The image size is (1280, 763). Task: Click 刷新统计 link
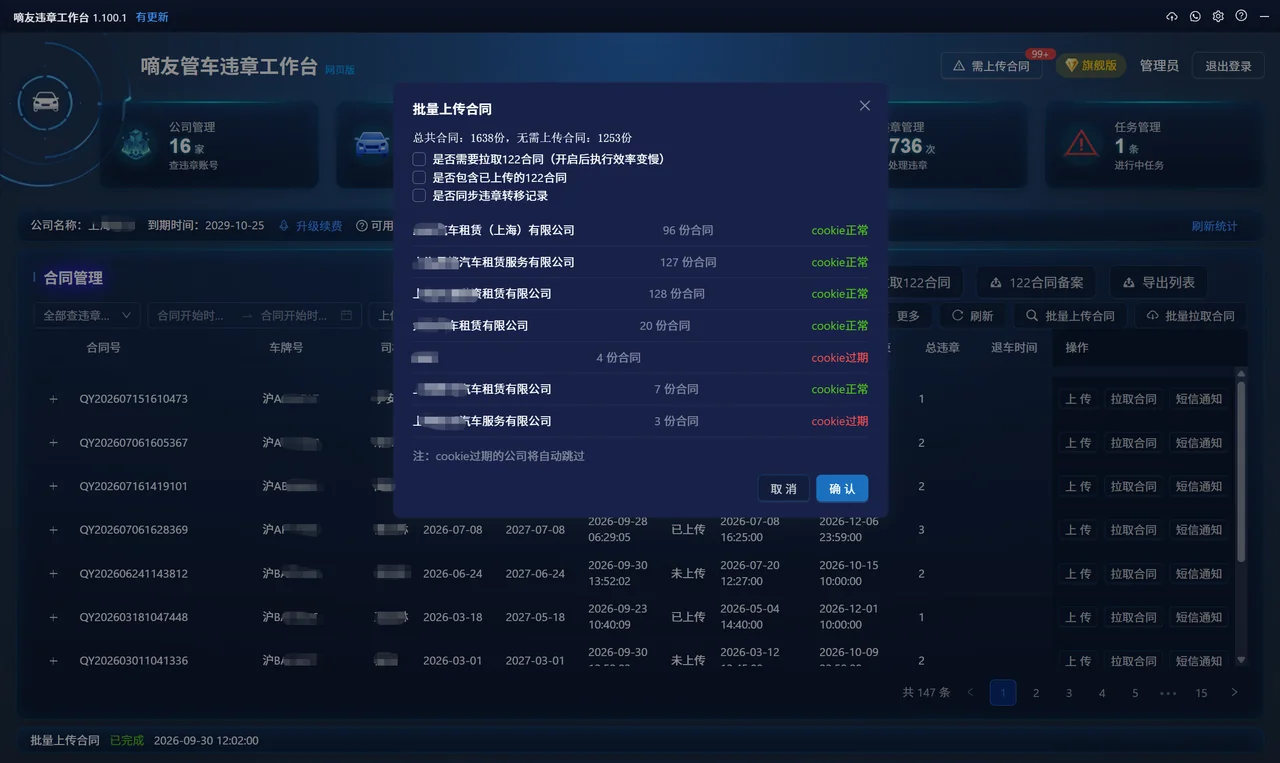pos(1214,226)
